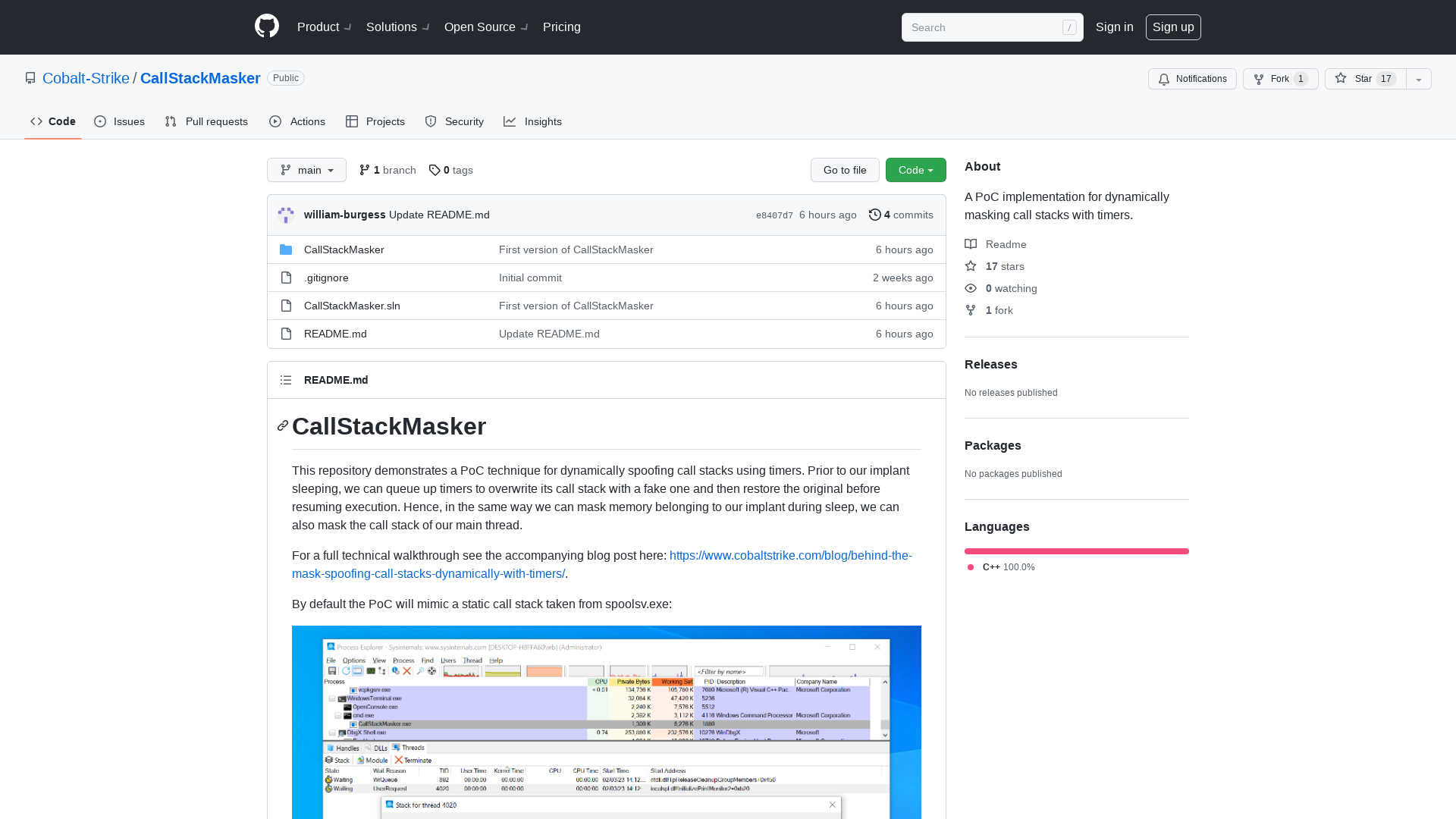The height and width of the screenshot is (819, 1456).
Task: Click the william-burgess avatar image
Action: [x=286, y=215]
